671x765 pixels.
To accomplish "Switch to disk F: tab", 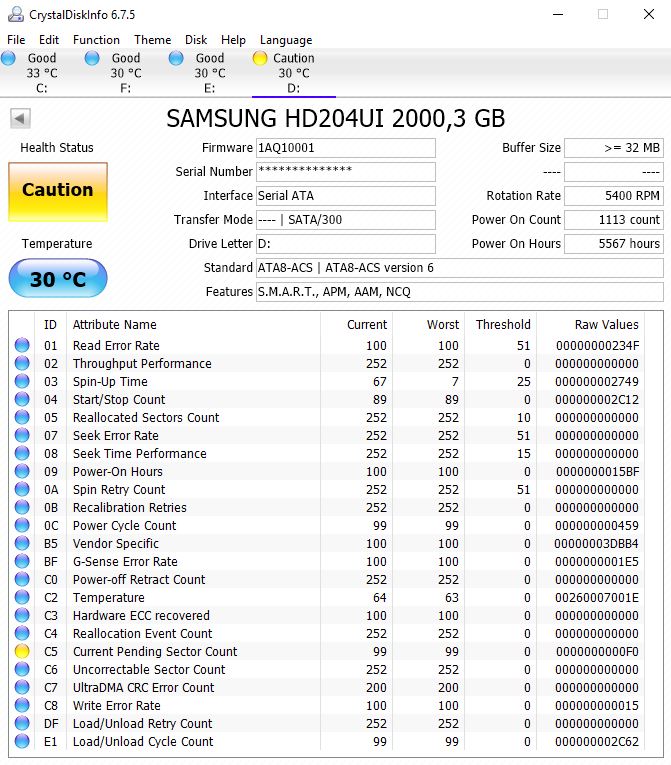I will tap(126, 73).
